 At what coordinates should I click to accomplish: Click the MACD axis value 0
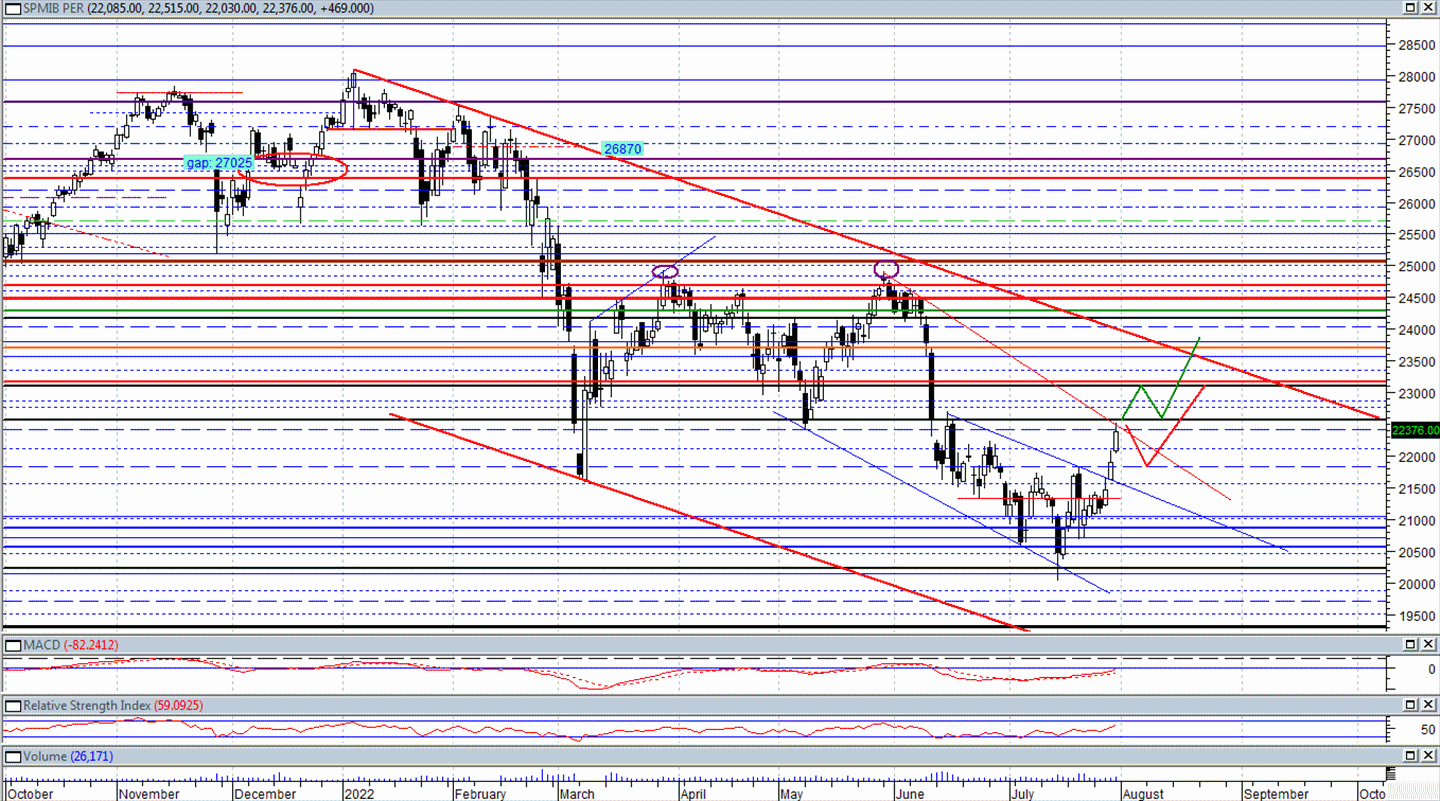pyautogui.click(x=1431, y=669)
